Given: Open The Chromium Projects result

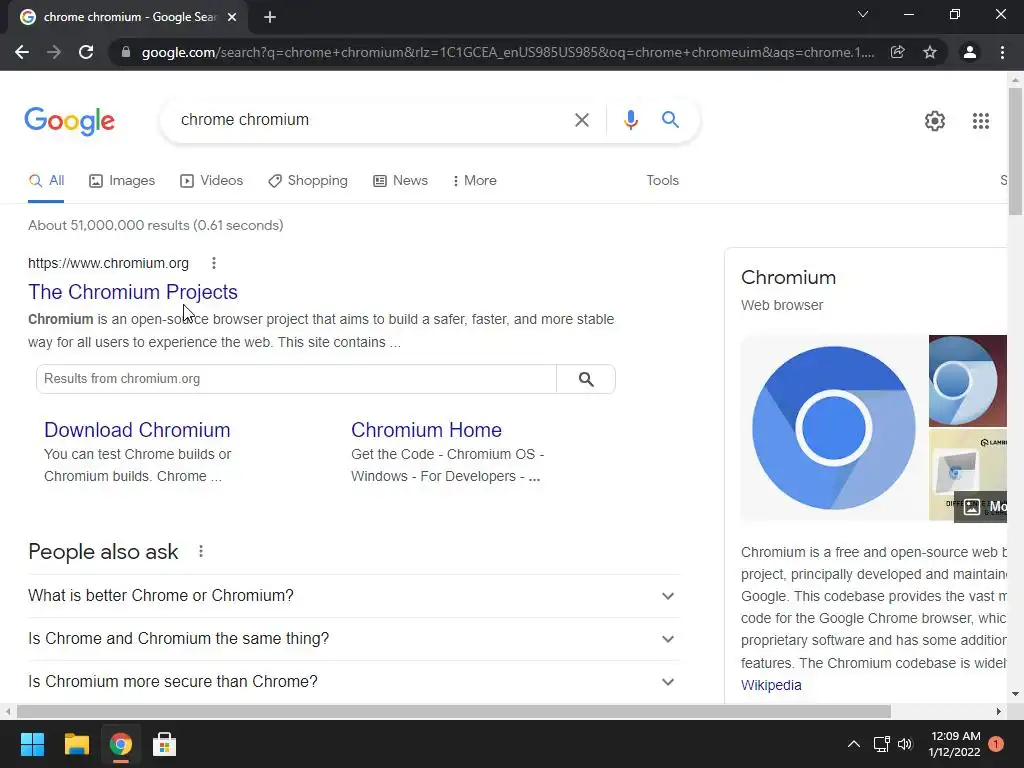Looking at the screenshot, I should point(133,292).
